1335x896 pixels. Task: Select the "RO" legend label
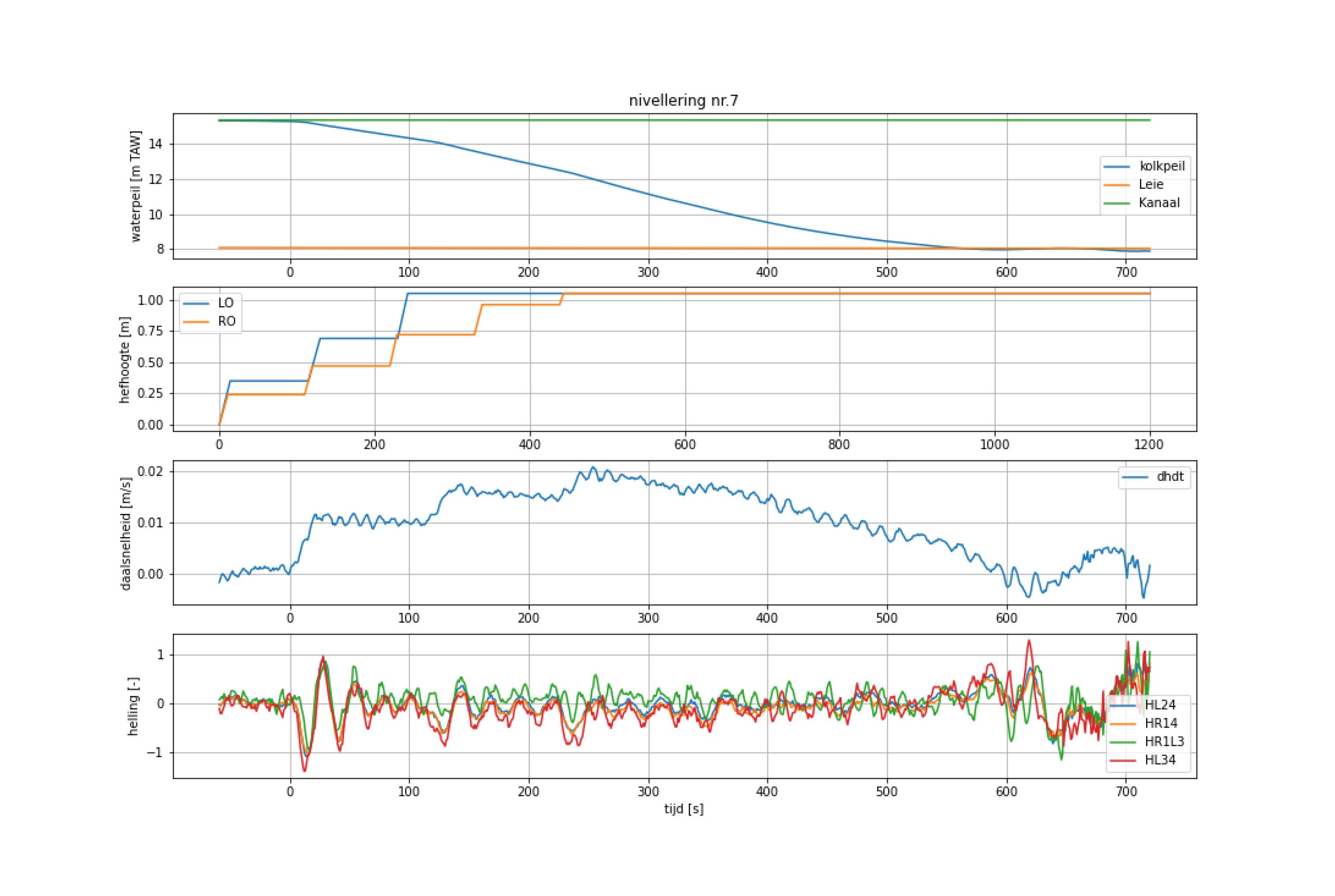(226, 322)
